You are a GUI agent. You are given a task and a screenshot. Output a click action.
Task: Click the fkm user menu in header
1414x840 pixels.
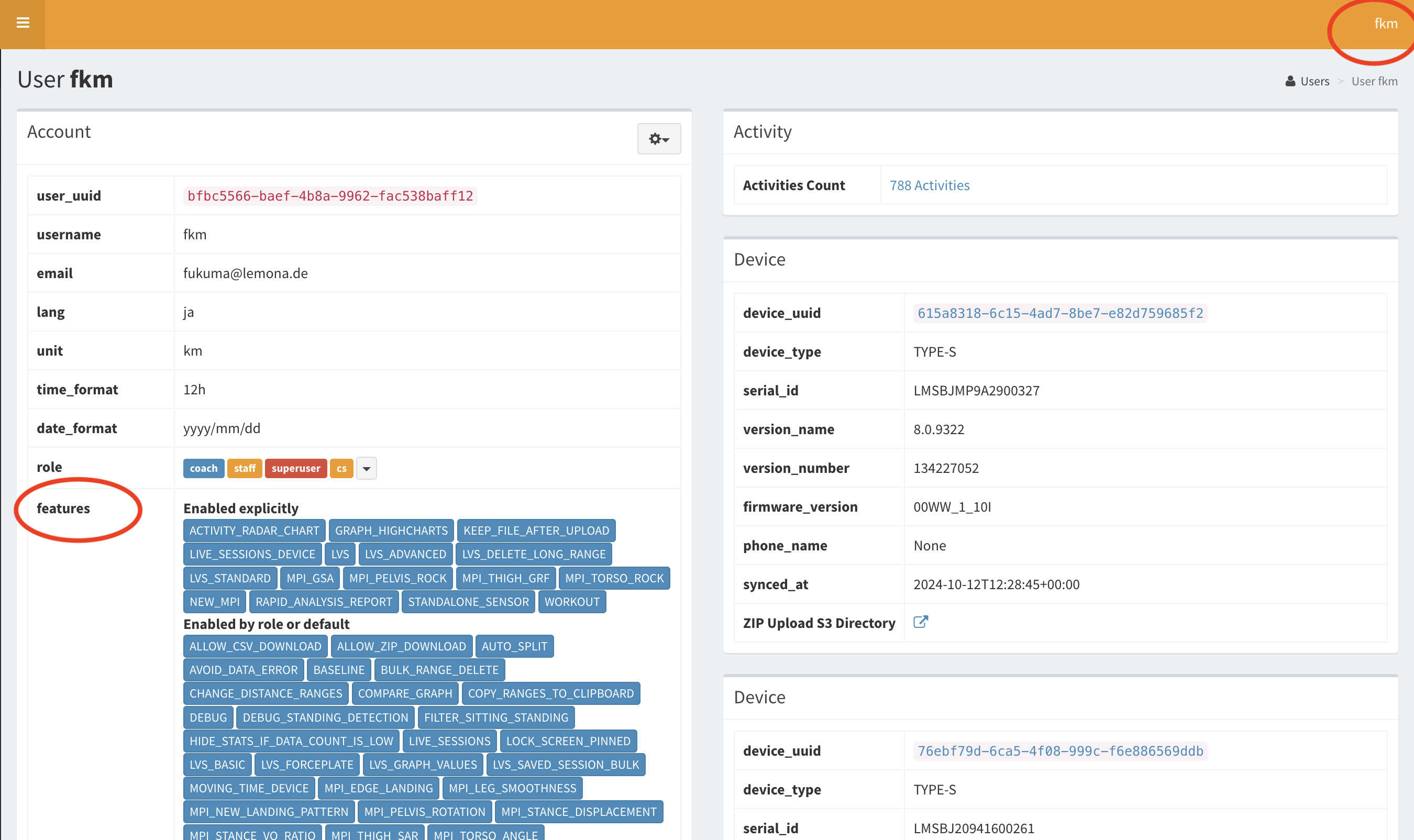pos(1385,24)
